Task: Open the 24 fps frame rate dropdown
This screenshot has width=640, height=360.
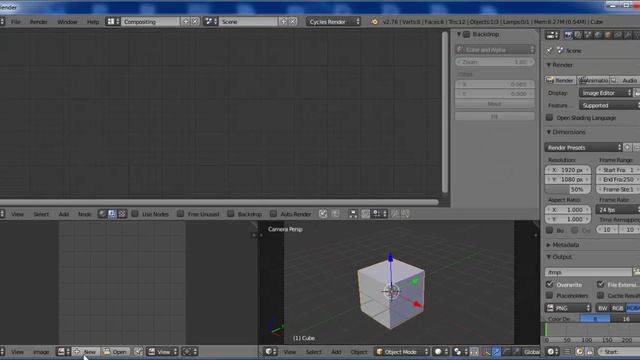Action: [618, 209]
